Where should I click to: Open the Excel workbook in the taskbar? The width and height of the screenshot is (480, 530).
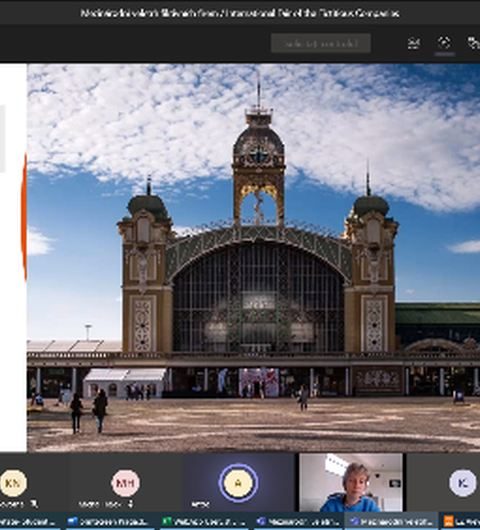(203, 522)
